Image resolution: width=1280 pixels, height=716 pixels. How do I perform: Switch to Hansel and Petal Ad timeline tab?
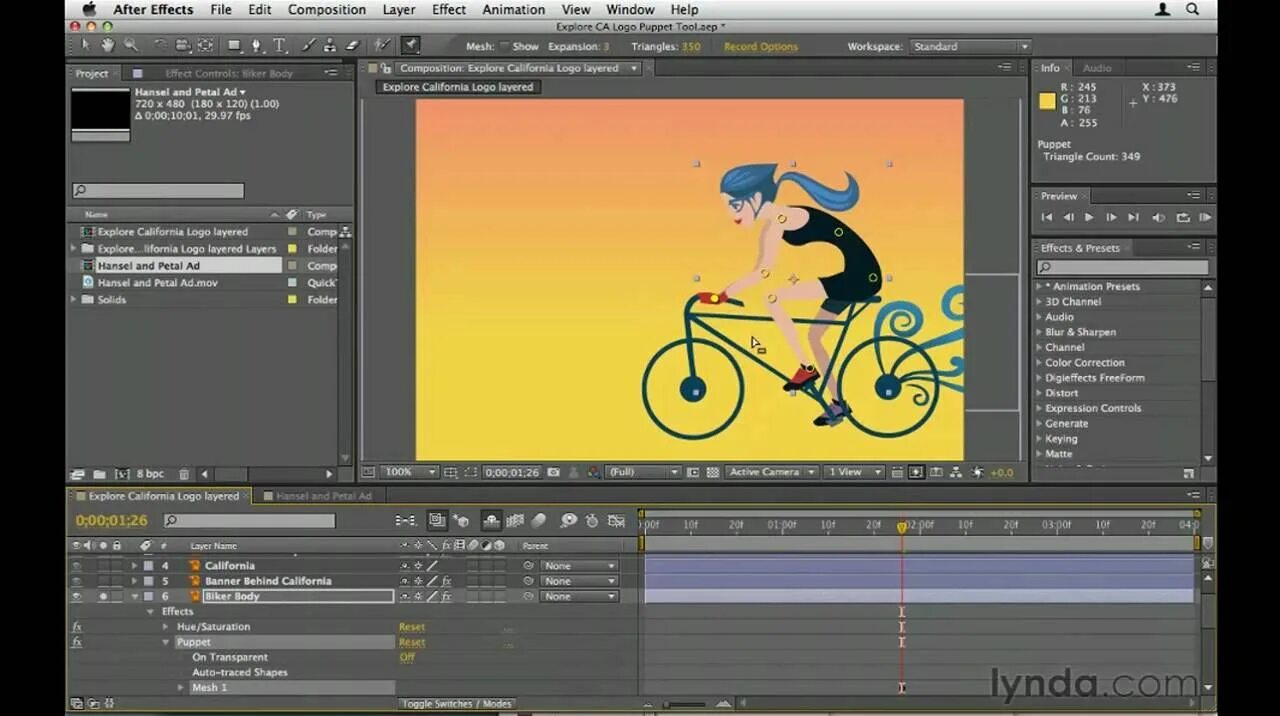tap(323, 496)
